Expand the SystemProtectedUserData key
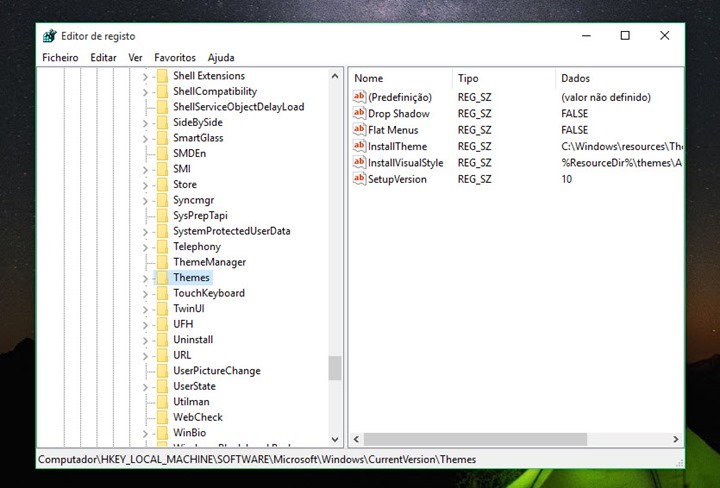 tap(145, 232)
